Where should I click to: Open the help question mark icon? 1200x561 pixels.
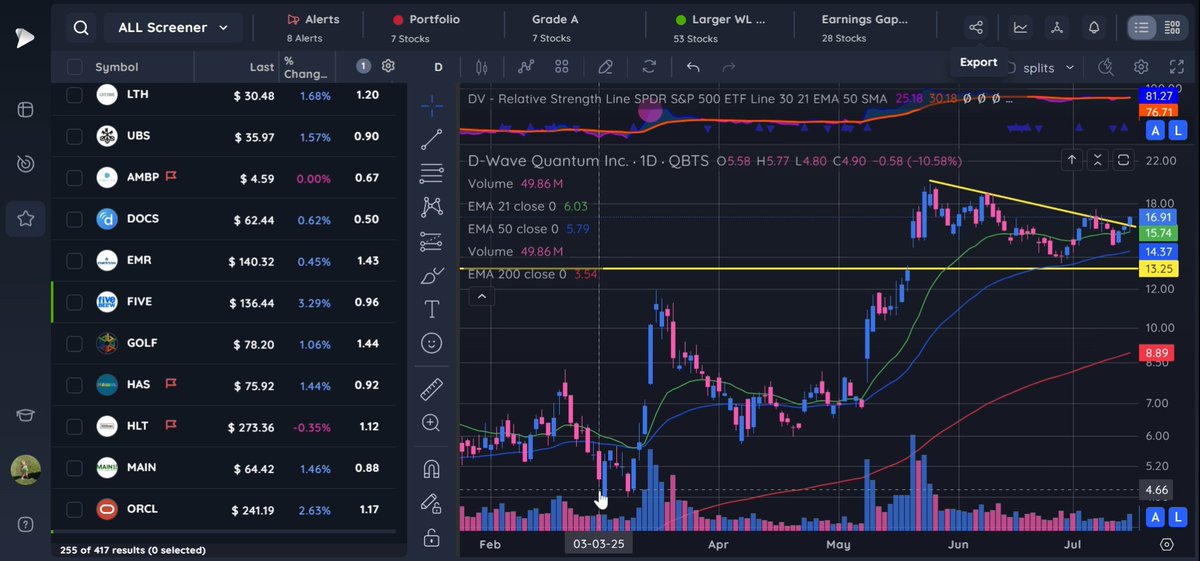coord(25,524)
